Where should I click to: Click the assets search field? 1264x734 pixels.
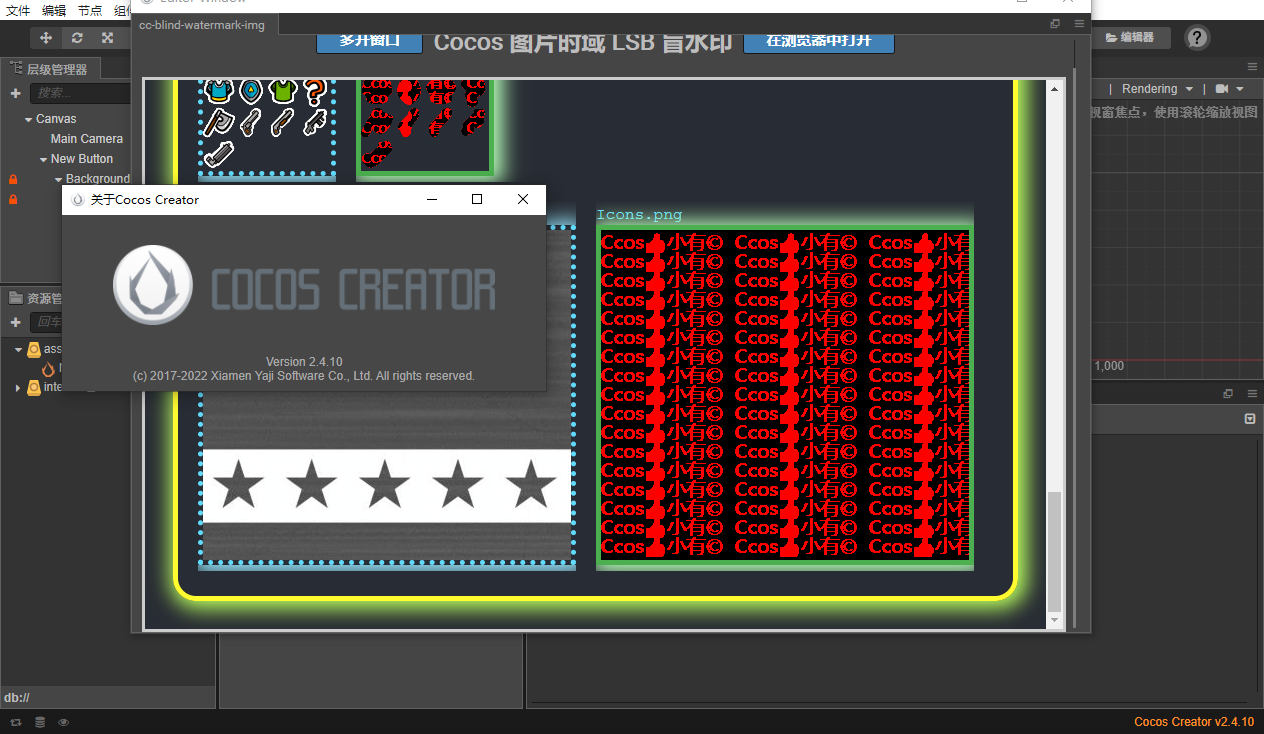pyautogui.click(x=47, y=322)
